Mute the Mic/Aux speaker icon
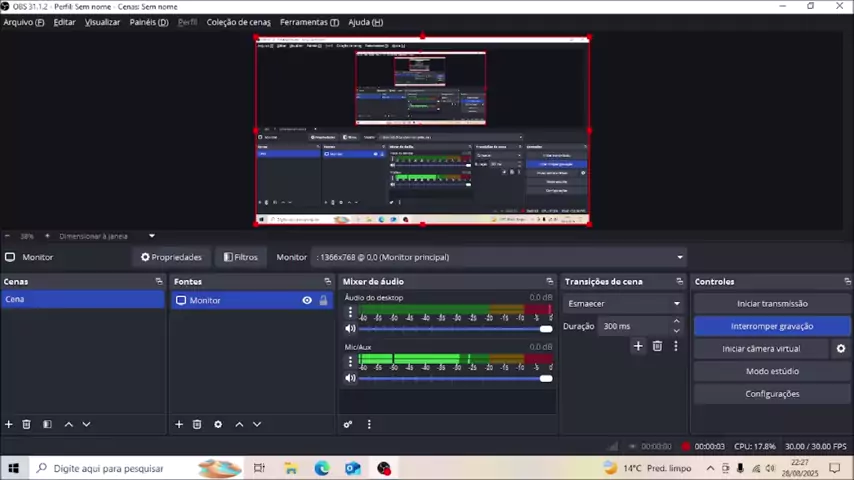Viewport: 854px width, 480px height. tap(350, 378)
